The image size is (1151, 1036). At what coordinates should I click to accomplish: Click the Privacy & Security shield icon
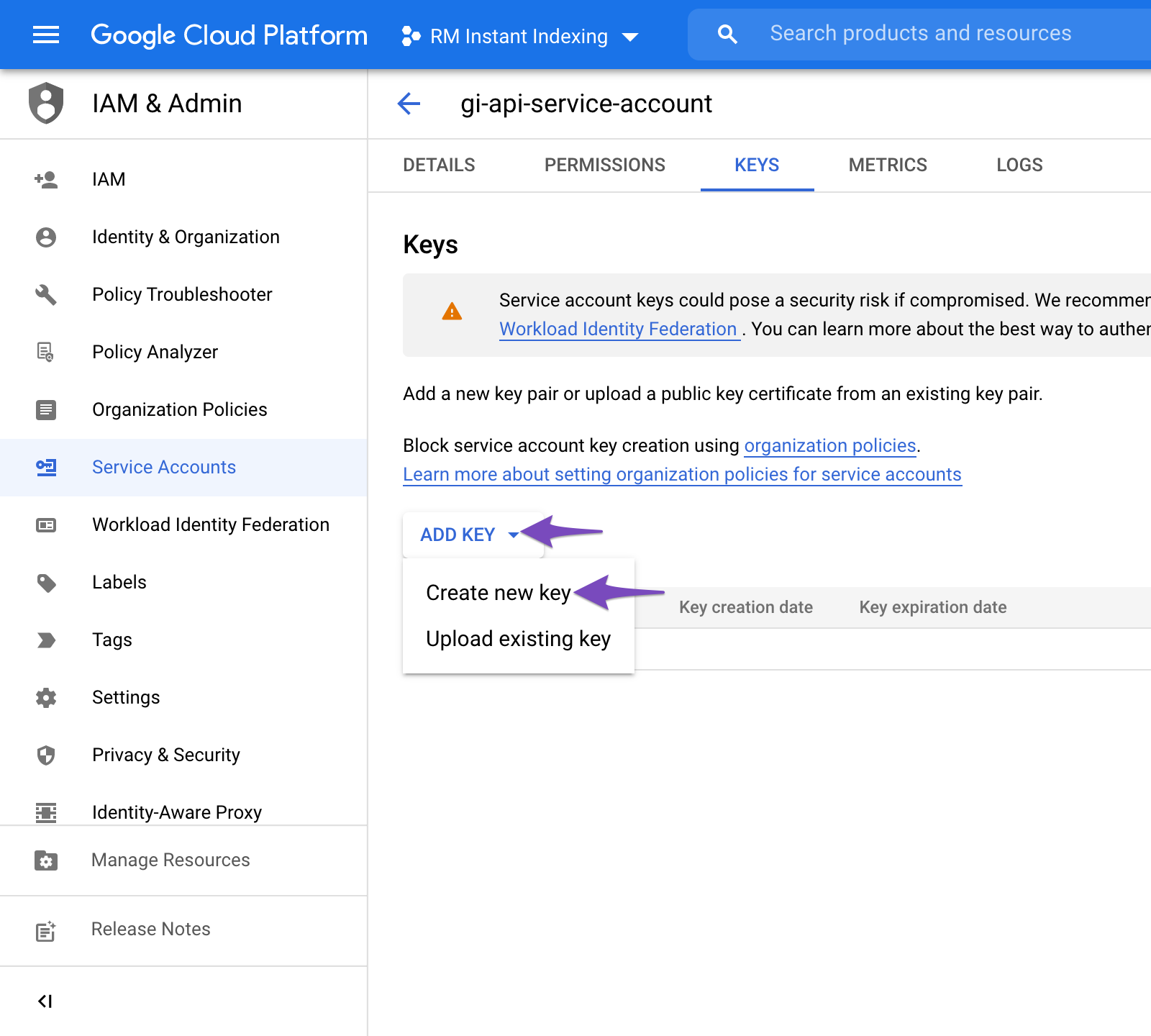tap(46, 755)
